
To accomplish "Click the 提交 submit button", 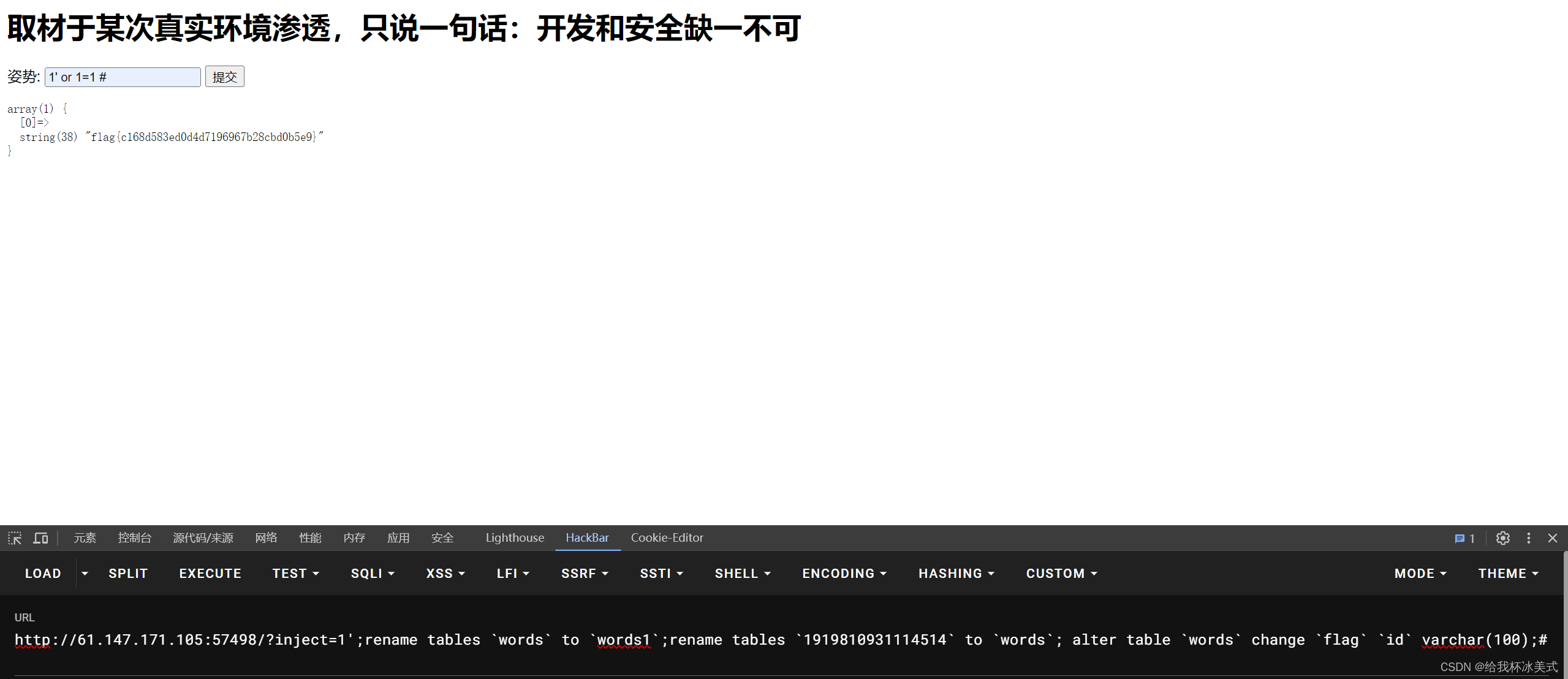I will [x=224, y=77].
